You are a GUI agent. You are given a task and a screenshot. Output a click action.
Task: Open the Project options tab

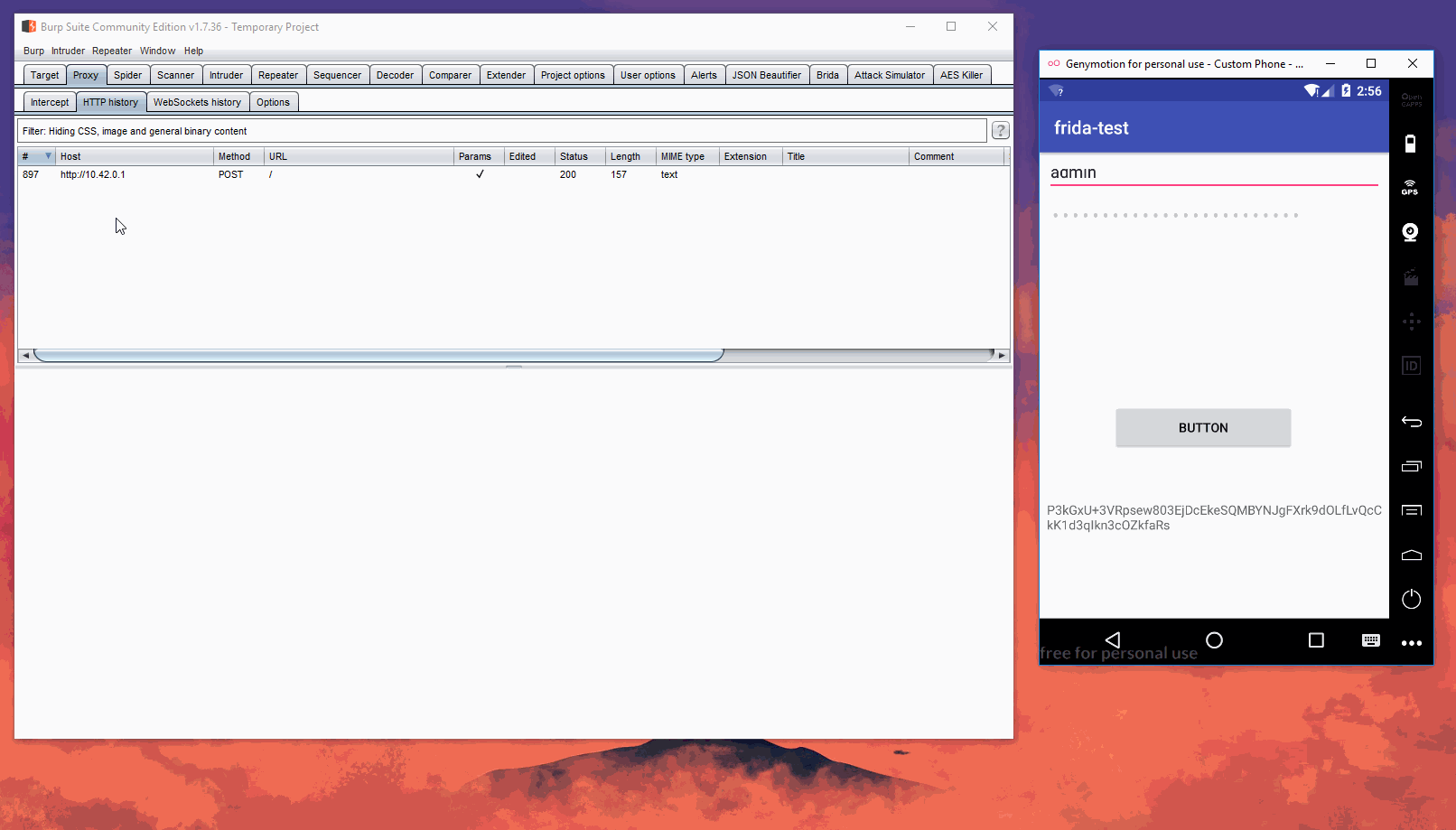(573, 75)
